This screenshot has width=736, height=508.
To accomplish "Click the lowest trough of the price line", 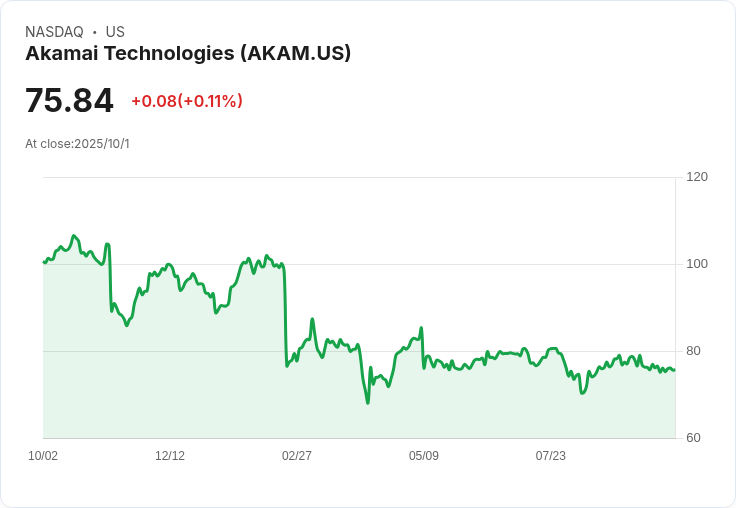I will coord(368,402).
